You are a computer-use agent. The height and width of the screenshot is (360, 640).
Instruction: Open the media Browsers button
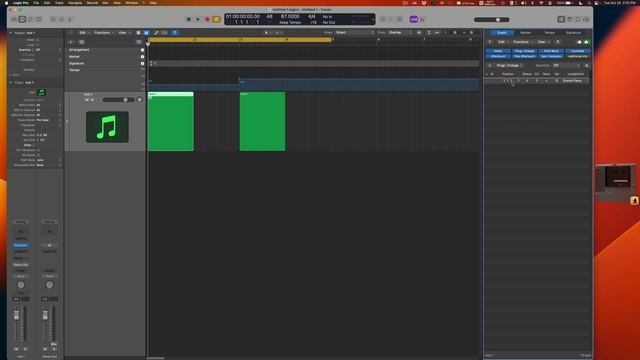coord(587,19)
